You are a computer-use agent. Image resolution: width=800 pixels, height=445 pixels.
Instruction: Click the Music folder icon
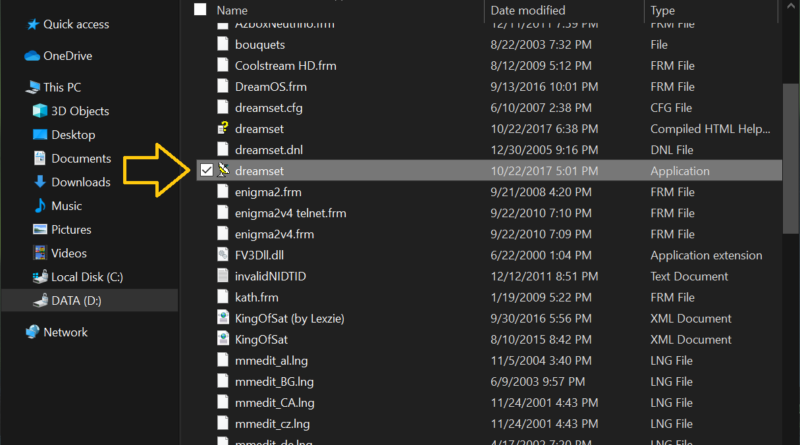[40, 206]
